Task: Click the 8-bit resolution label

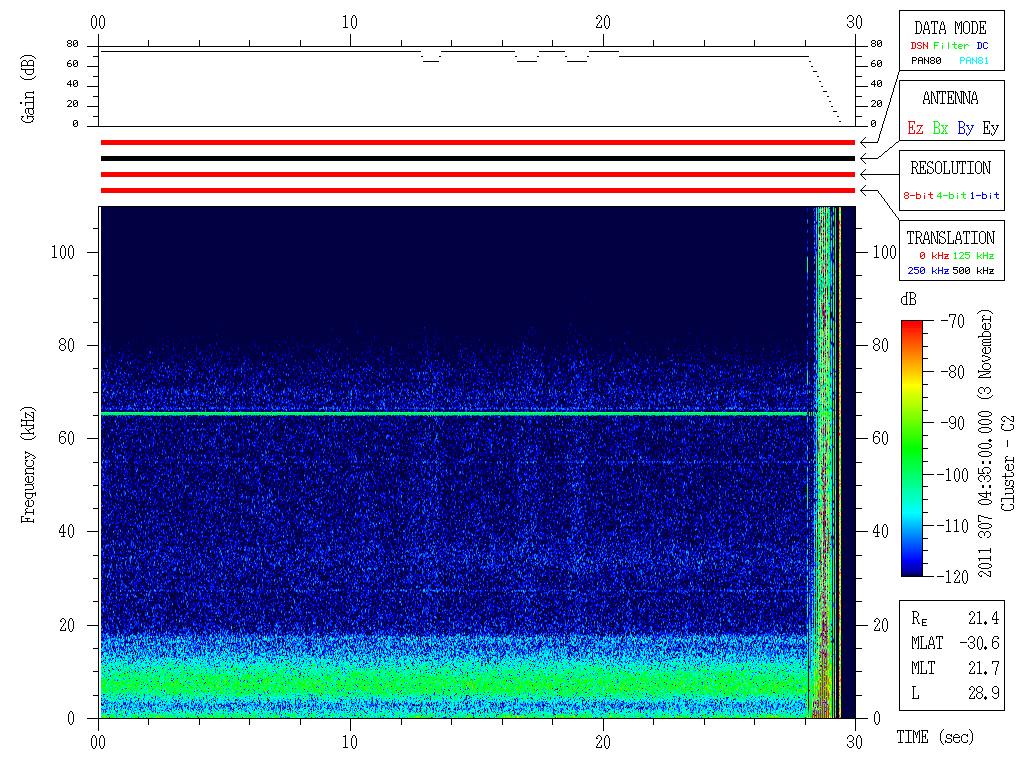Action: pyautogui.click(x=920, y=196)
